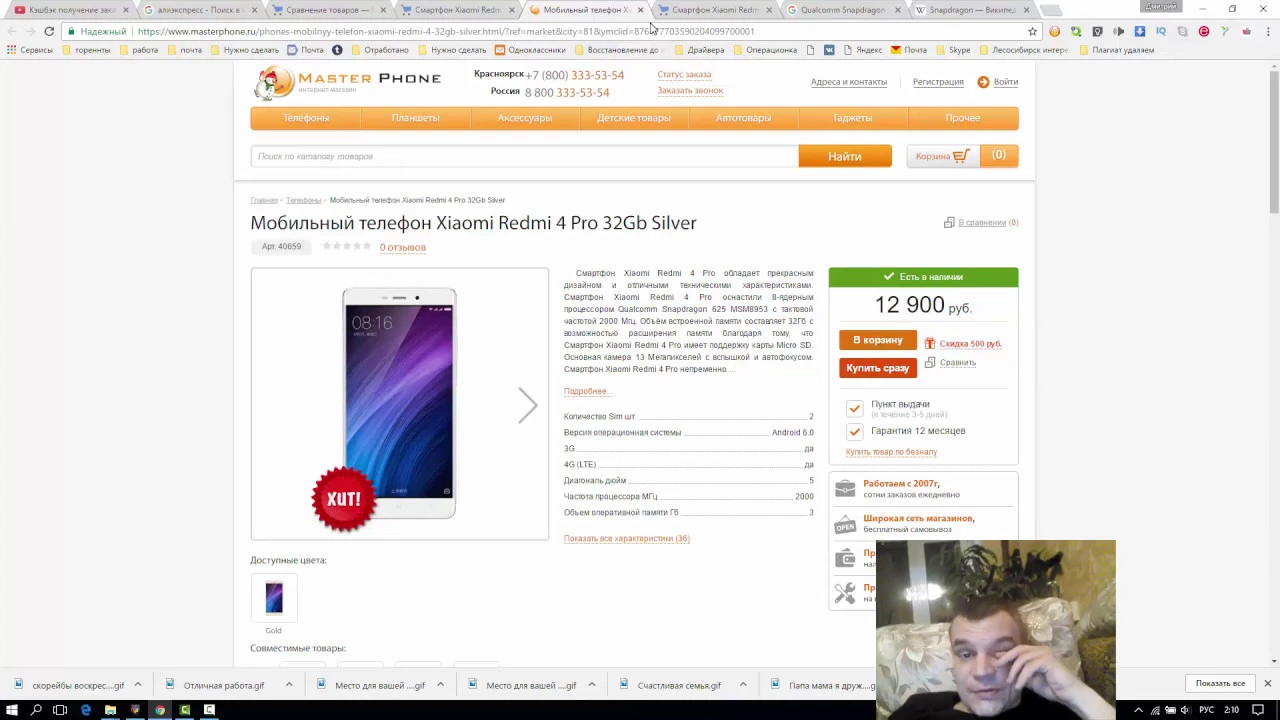This screenshot has width=1280, height=720.
Task: Open the 'Аксессуары' menu category
Action: pos(525,118)
